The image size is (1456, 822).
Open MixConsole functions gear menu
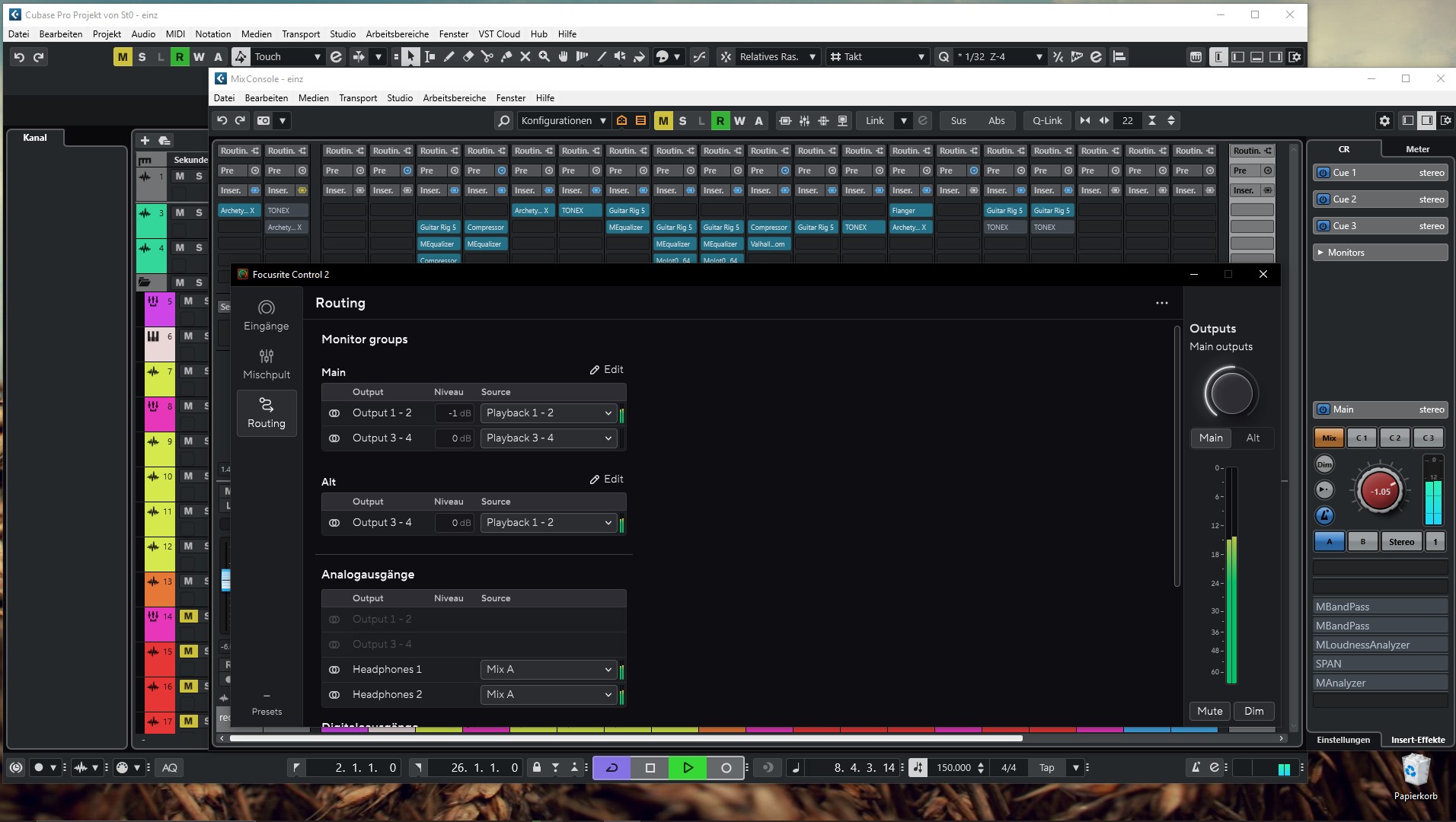tap(1384, 120)
